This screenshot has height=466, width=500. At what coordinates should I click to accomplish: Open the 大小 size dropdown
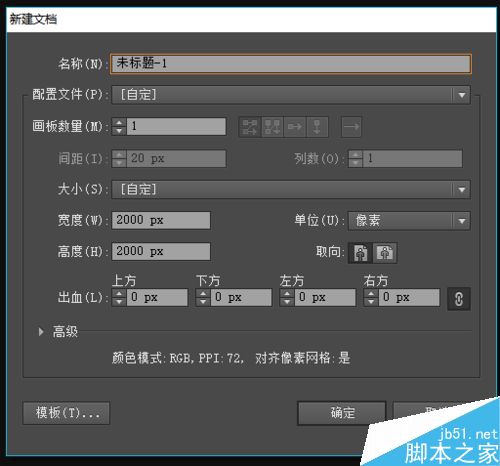tap(291, 190)
